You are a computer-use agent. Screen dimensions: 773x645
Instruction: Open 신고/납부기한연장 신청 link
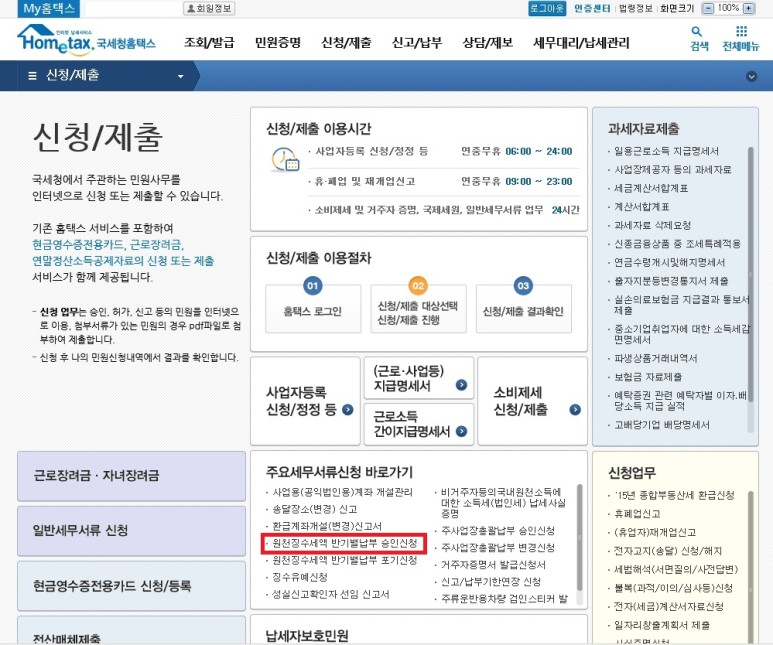pyautogui.click(x=491, y=581)
